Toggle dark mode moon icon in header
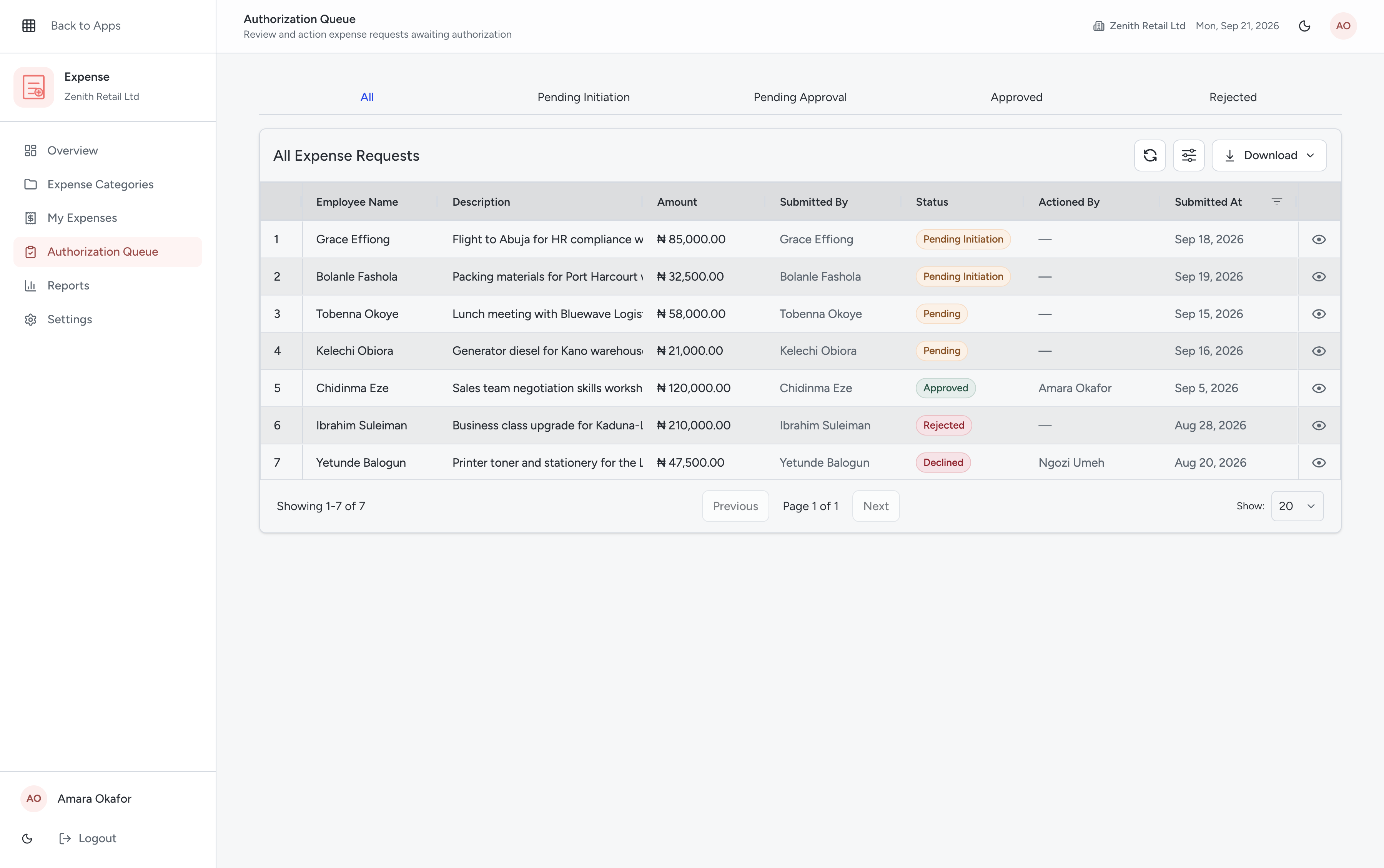1384x868 pixels. point(1305,26)
